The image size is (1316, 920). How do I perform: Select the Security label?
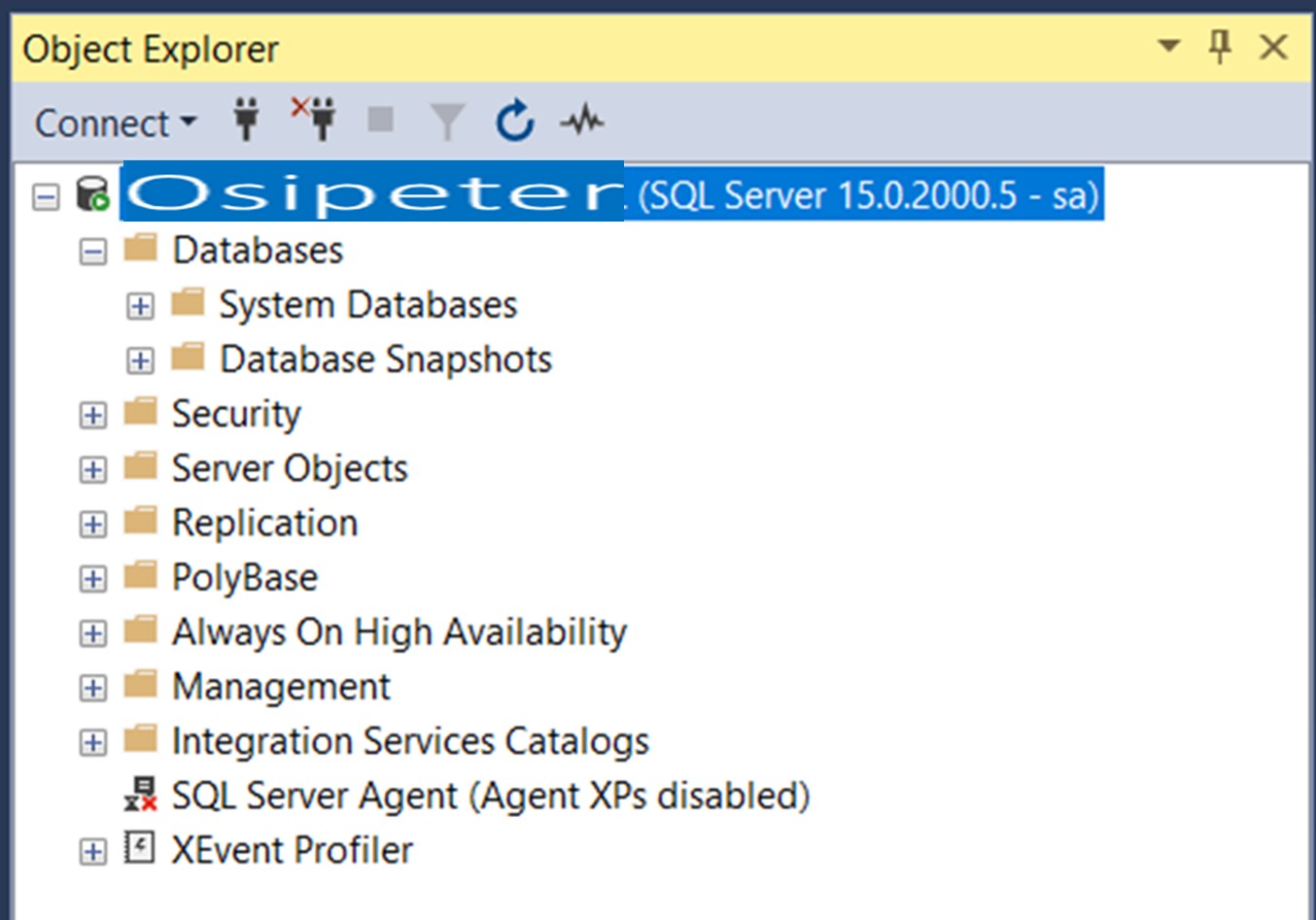pyautogui.click(x=237, y=415)
